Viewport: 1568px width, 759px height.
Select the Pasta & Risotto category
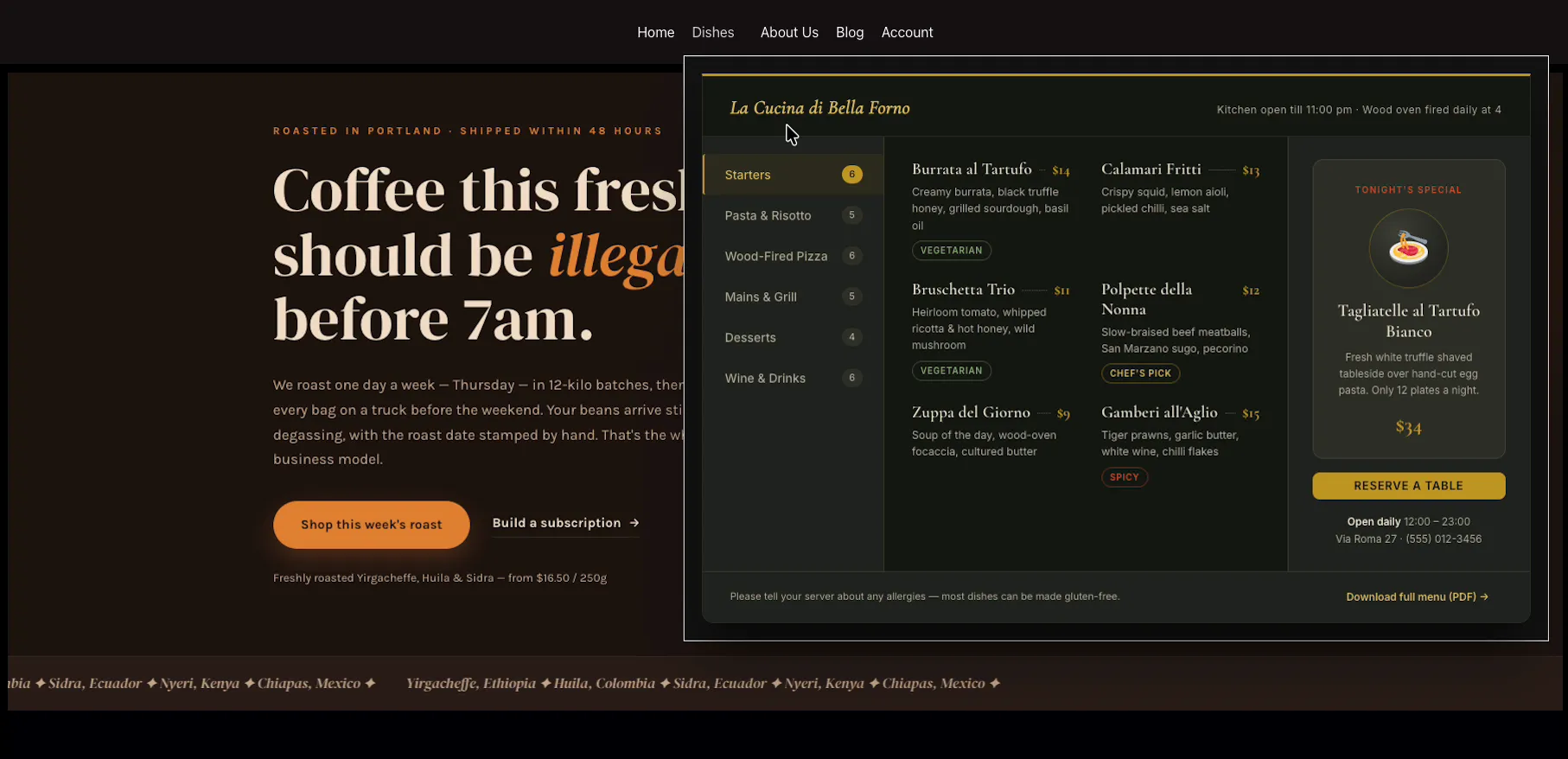[793, 215]
